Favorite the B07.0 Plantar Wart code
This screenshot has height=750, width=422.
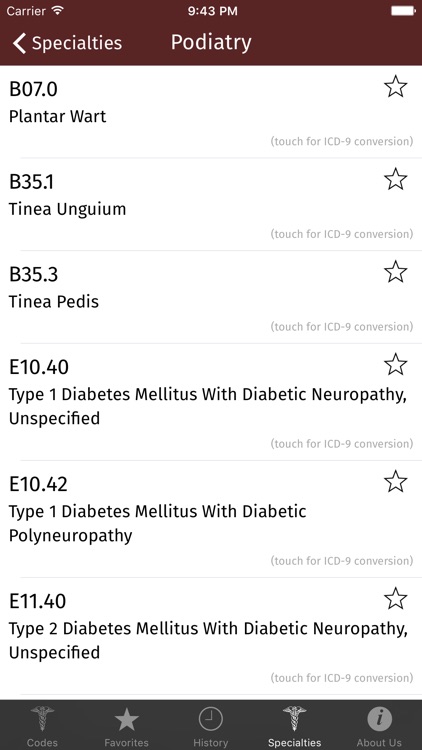[395, 87]
